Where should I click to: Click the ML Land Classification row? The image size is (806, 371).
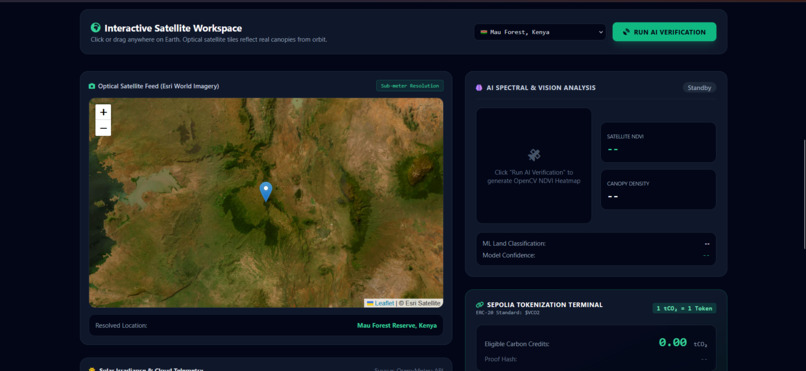596,244
